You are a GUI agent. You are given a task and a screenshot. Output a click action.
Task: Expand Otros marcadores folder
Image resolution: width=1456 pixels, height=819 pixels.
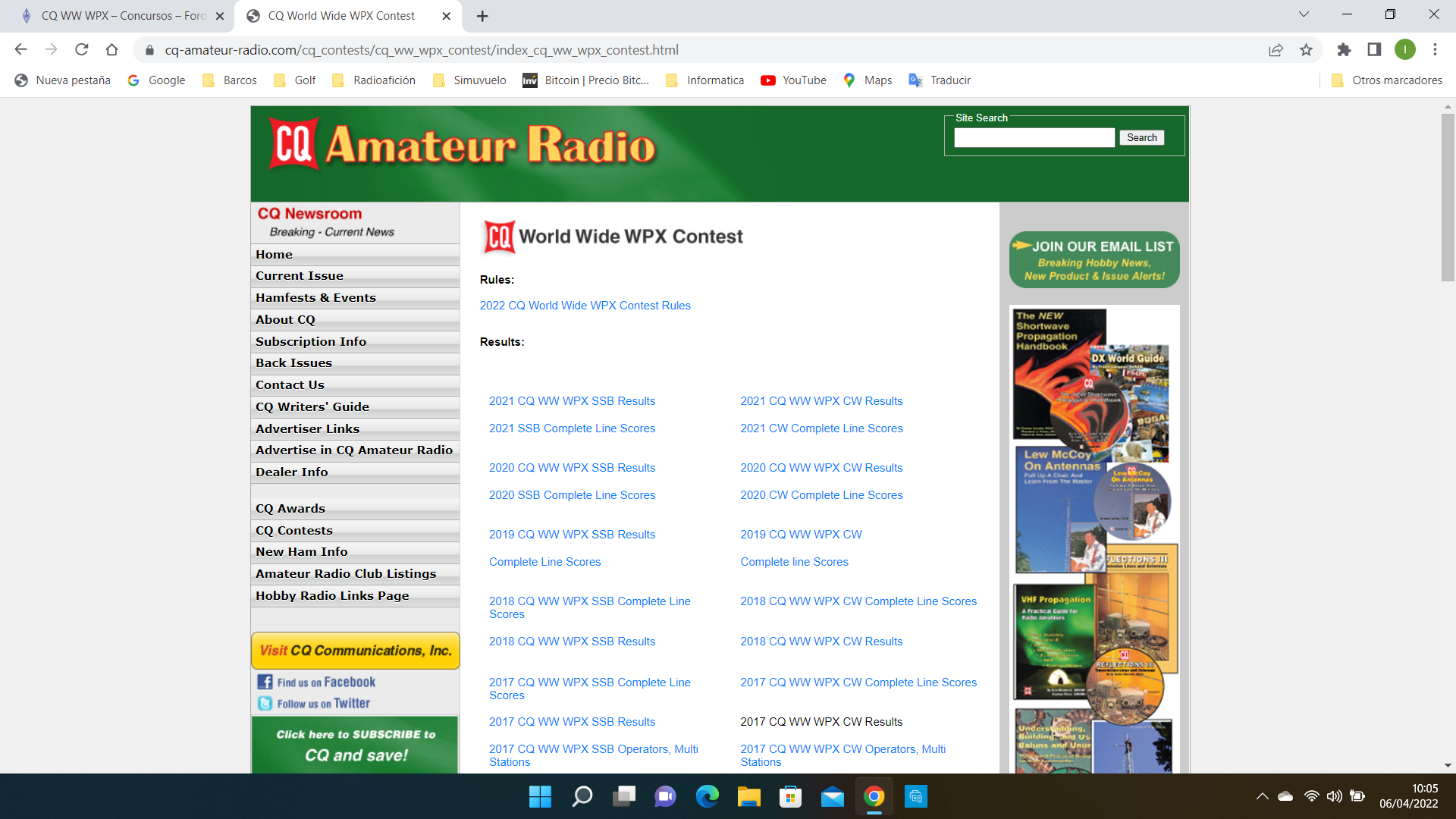click(1387, 80)
